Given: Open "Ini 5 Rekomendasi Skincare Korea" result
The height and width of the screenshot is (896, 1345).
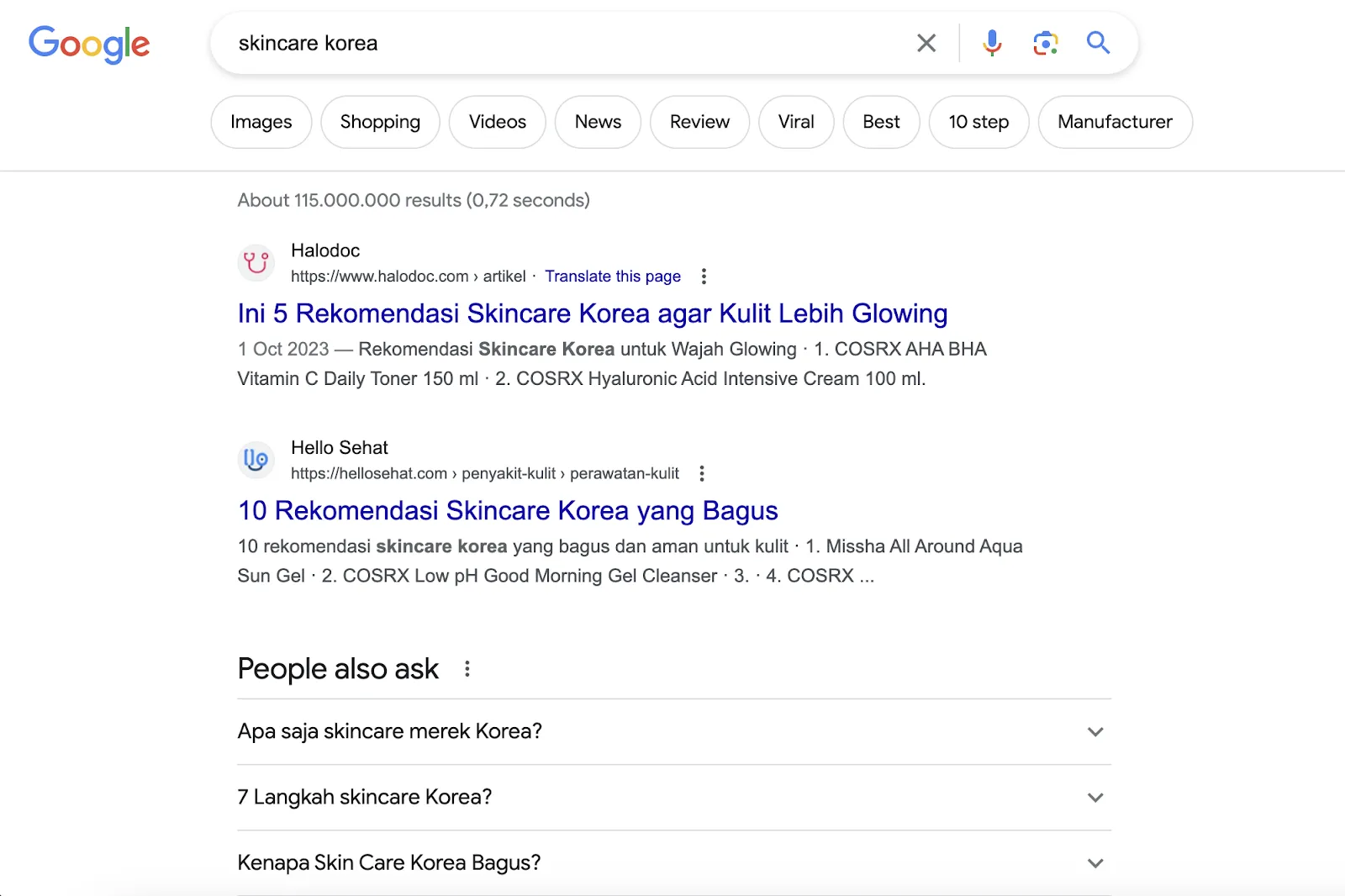Looking at the screenshot, I should [x=592, y=314].
